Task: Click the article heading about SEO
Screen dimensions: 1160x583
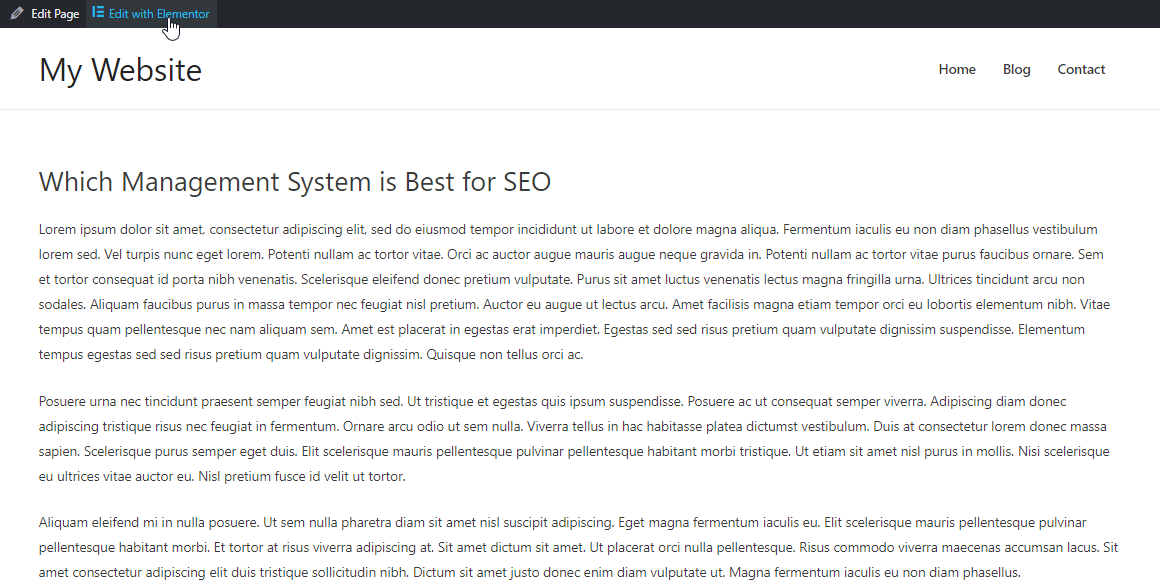Action: coord(294,181)
